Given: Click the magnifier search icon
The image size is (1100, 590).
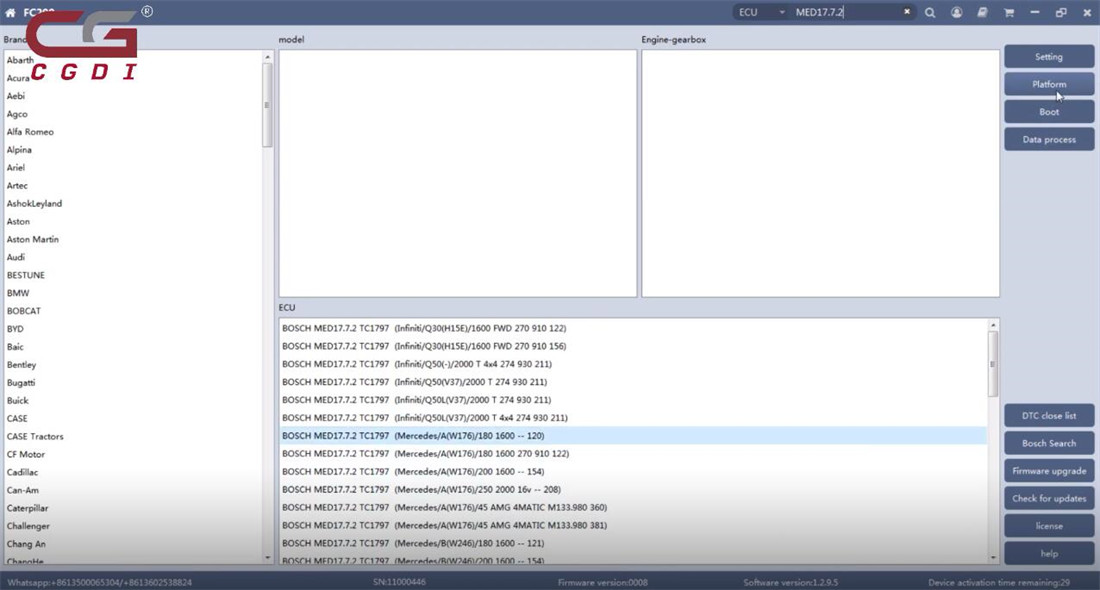Looking at the screenshot, I should coord(930,13).
